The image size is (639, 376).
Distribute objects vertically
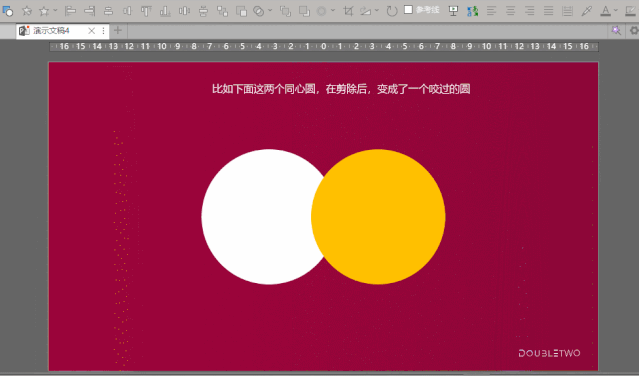pyautogui.click(x=203, y=11)
